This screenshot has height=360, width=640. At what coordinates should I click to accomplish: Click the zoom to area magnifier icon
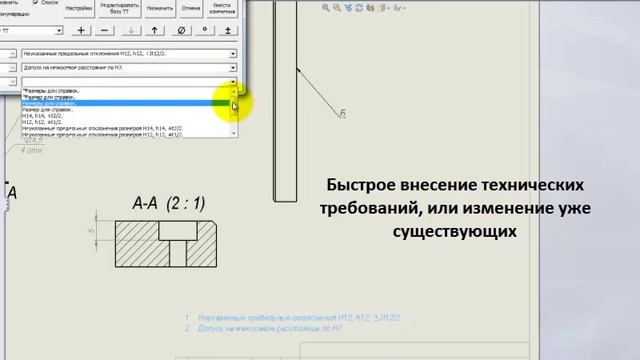337,8
